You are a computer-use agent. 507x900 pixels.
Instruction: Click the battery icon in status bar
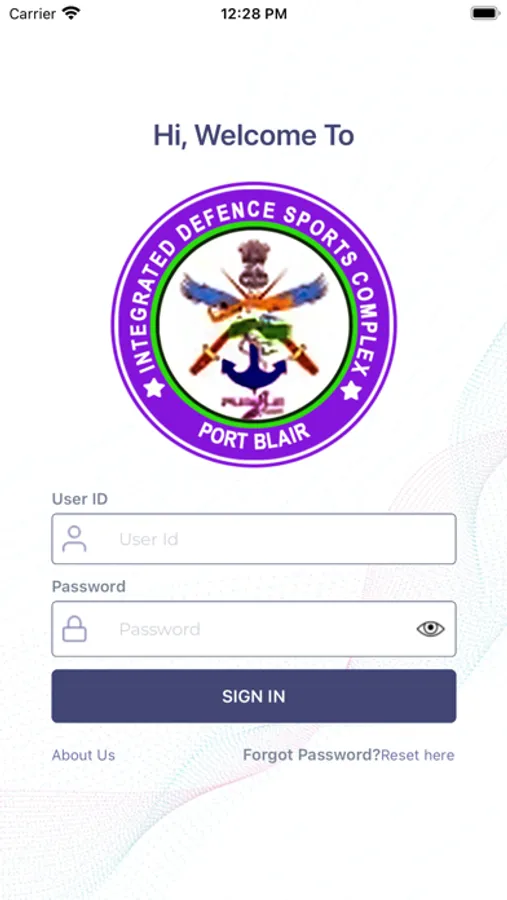tap(485, 13)
